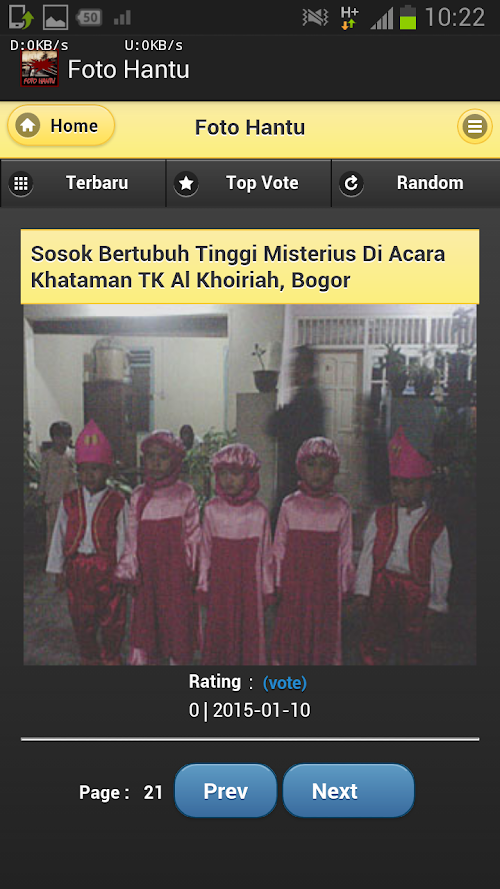Tap the star icon beside Top Vote

point(187,184)
